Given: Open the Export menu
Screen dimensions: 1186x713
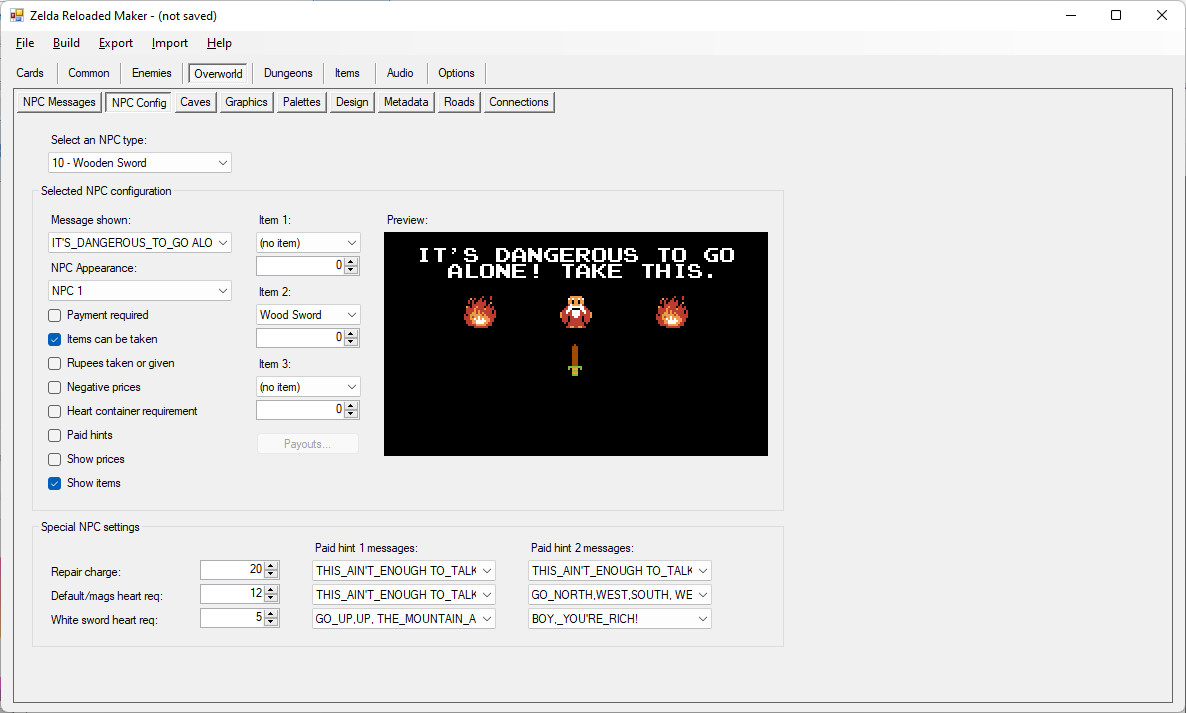Looking at the screenshot, I should [116, 43].
